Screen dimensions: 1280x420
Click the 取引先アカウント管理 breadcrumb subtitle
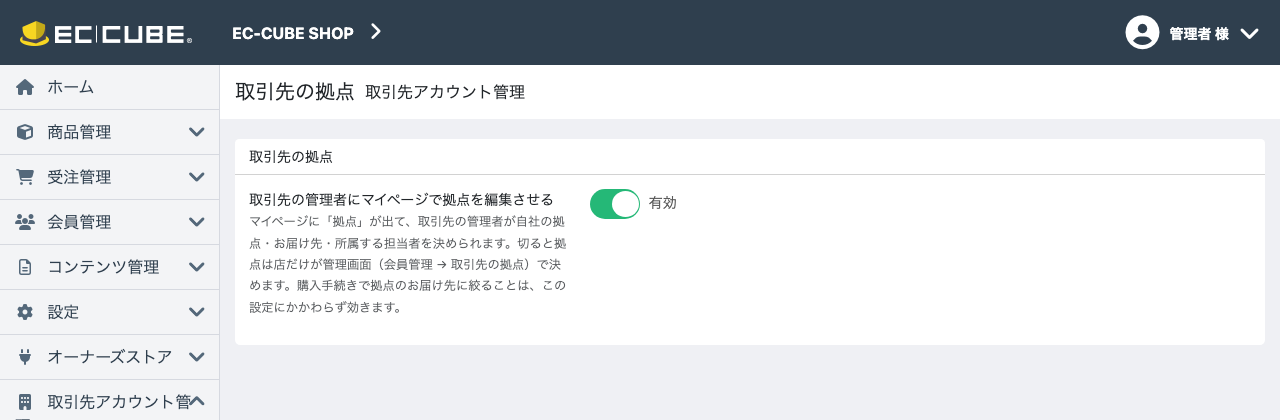pos(445,92)
